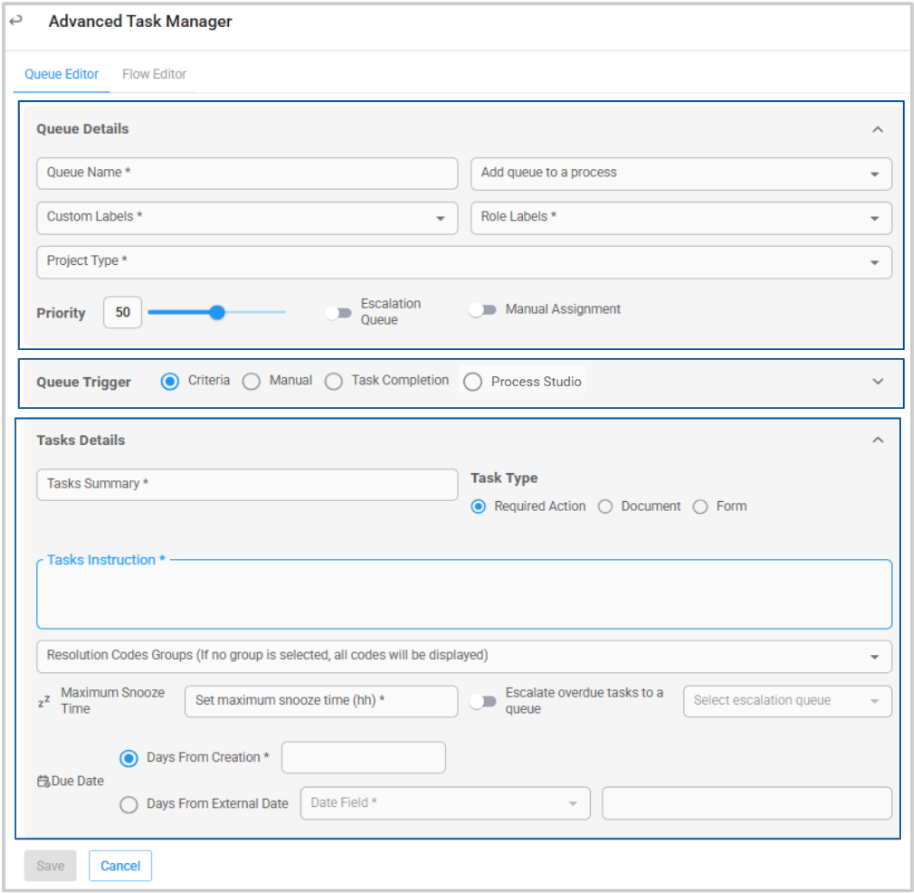Click the back arrow icon
The height and width of the screenshot is (893, 914).
pyautogui.click(x=16, y=21)
